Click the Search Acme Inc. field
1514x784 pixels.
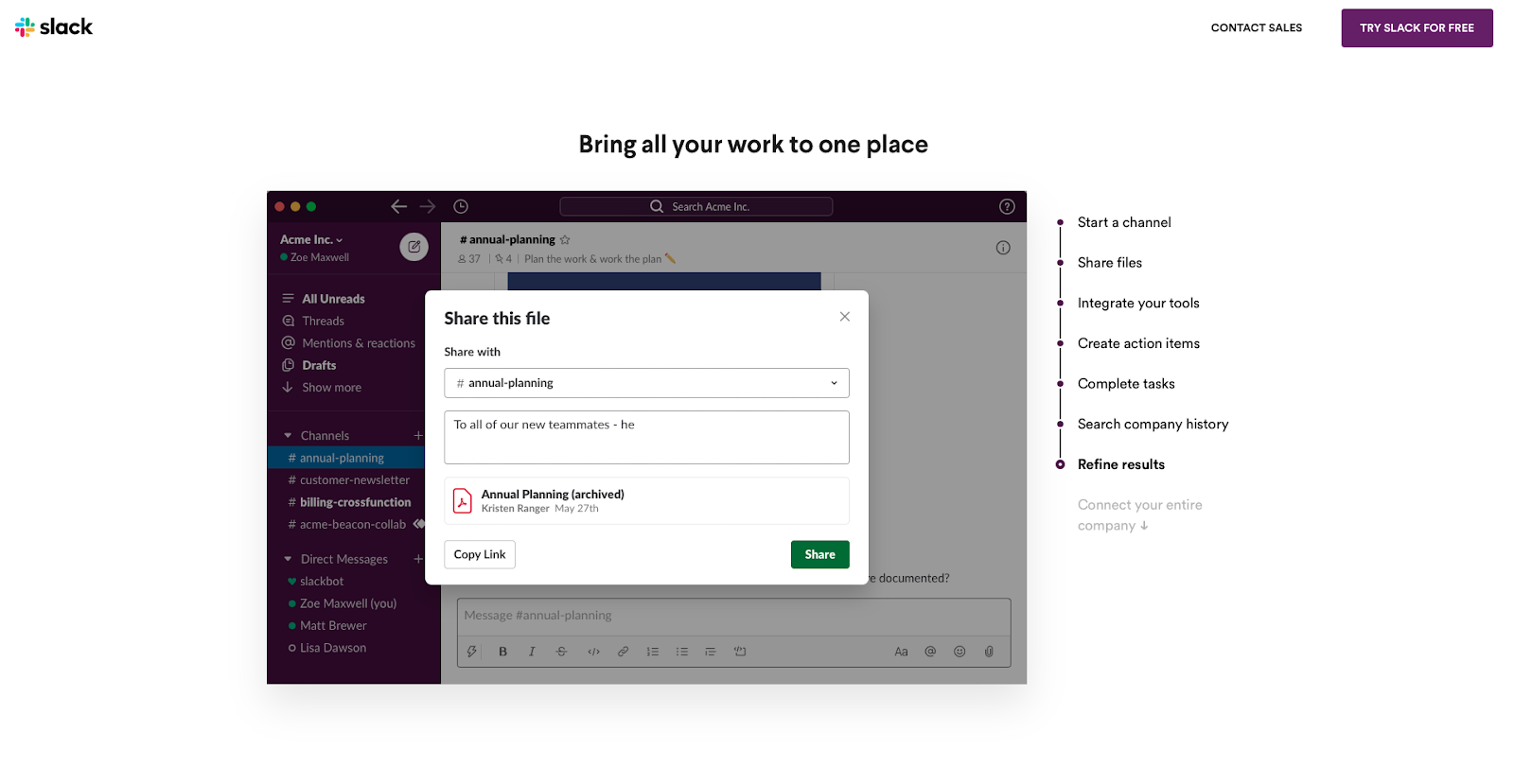point(695,206)
